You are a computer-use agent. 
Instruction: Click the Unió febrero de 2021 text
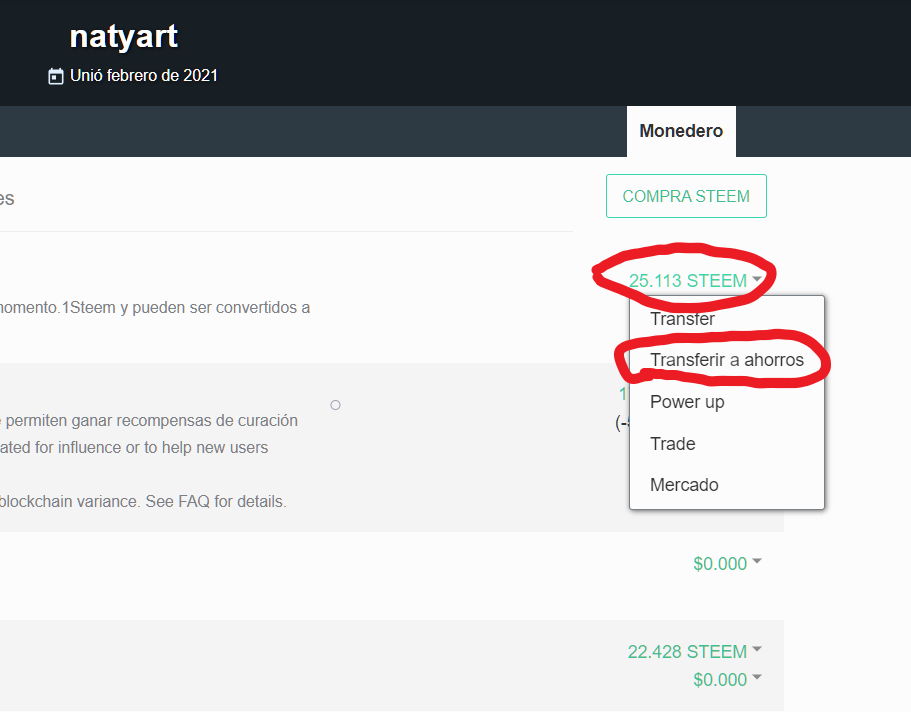(x=144, y=76)
